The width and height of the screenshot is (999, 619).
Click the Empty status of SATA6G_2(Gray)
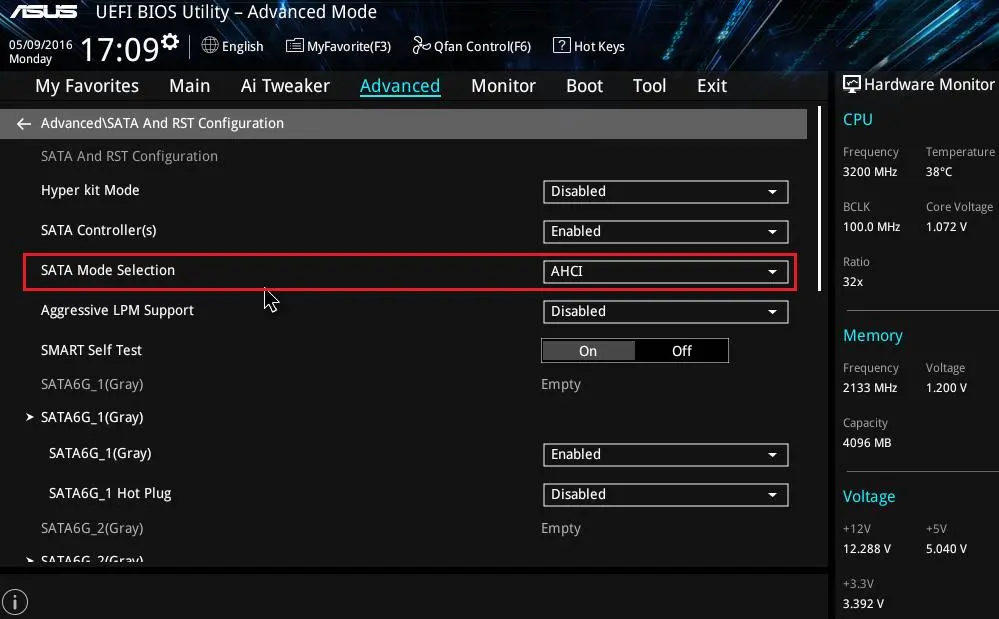click(x=561, y=529)
